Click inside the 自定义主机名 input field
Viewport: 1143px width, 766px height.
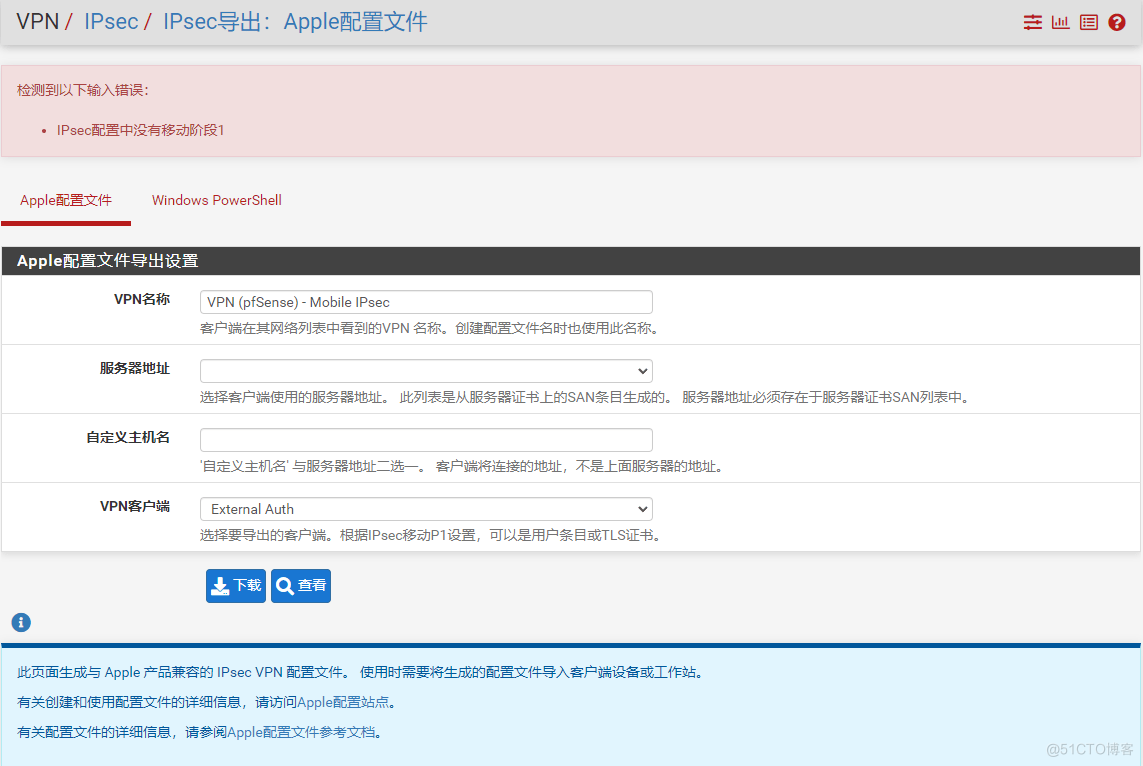(x=425, y=439)
